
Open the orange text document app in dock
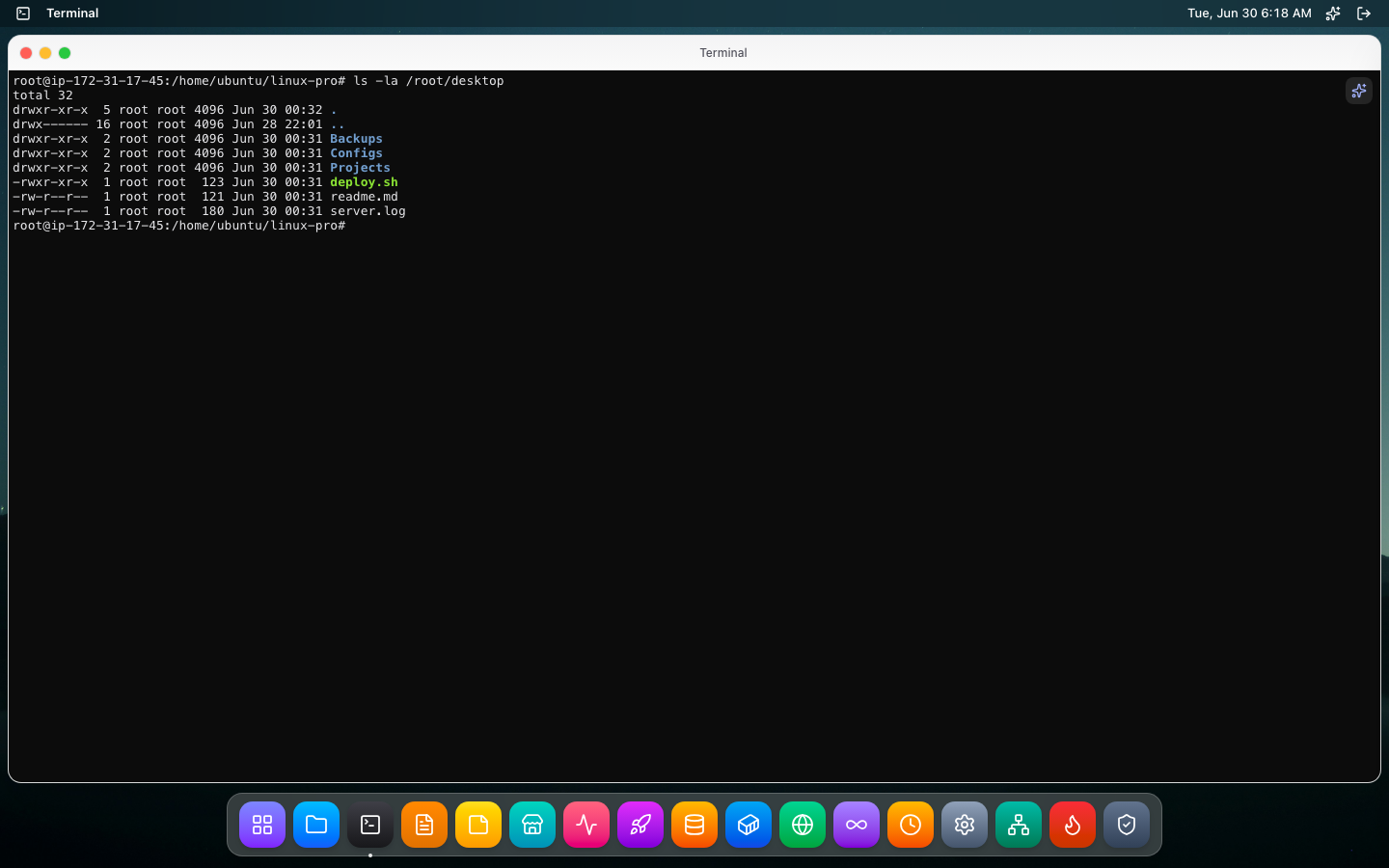pyautogui.click(x=424, y=825)
